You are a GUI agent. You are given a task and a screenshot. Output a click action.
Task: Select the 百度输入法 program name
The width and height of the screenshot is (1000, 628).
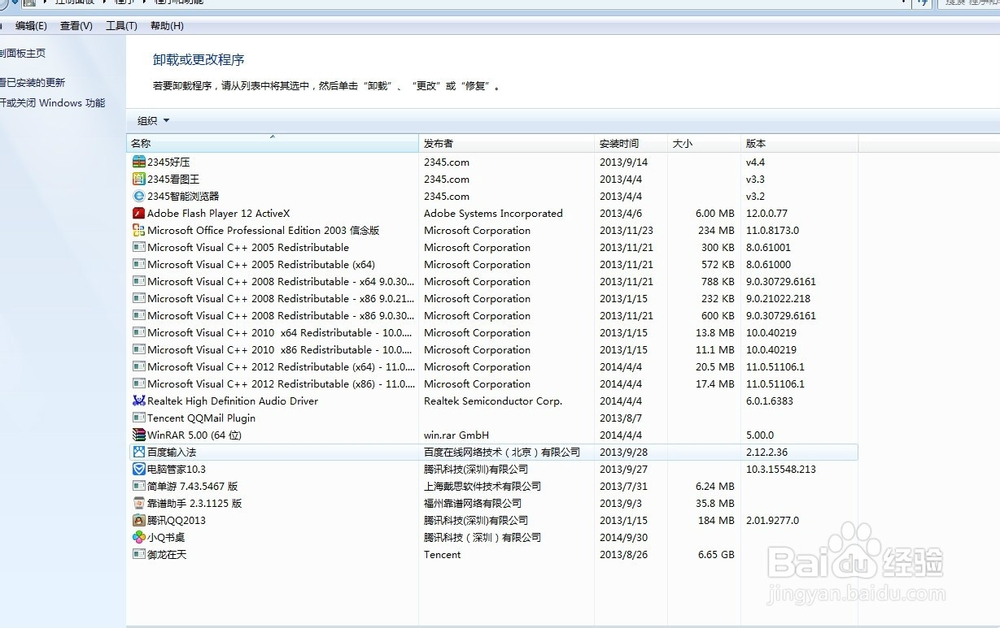point(172,452)
